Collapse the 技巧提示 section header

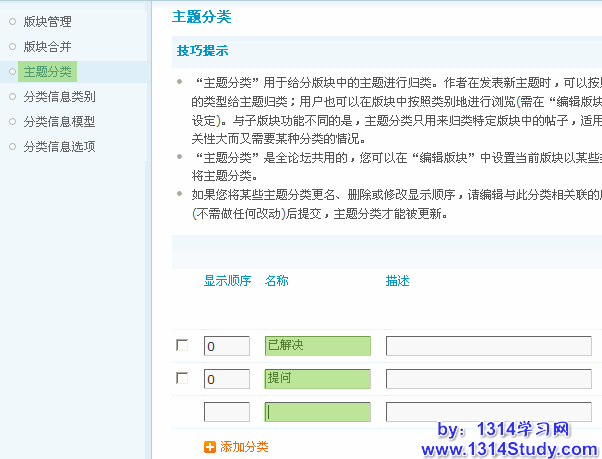(203, 51)
